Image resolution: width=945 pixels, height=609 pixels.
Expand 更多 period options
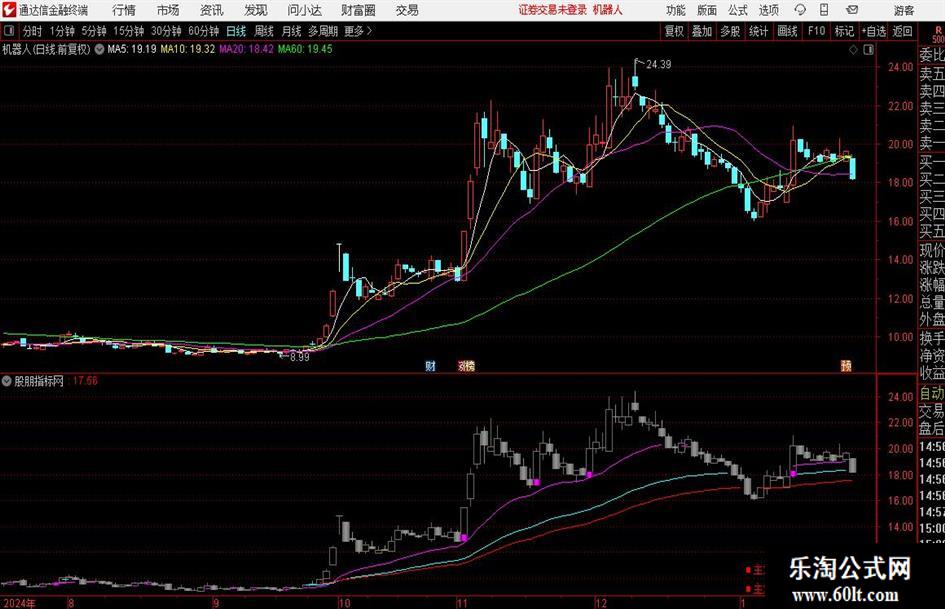(357, 31)
